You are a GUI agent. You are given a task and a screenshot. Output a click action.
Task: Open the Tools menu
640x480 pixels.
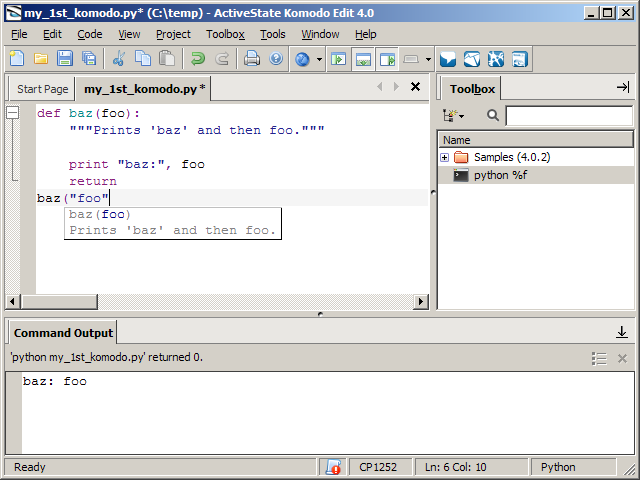[x=273, y=34]
